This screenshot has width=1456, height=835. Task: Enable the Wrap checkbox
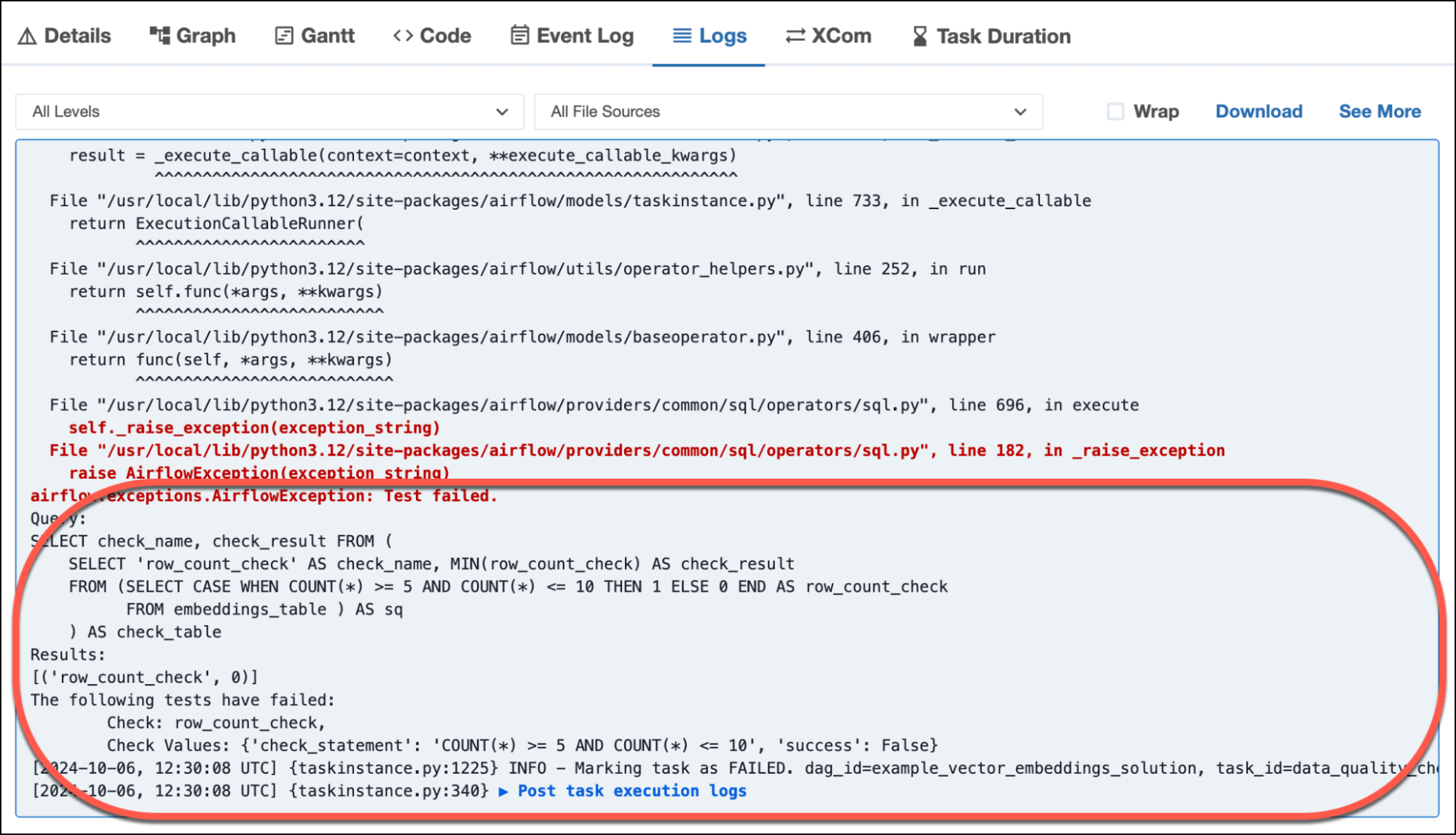coord(1115,111)
